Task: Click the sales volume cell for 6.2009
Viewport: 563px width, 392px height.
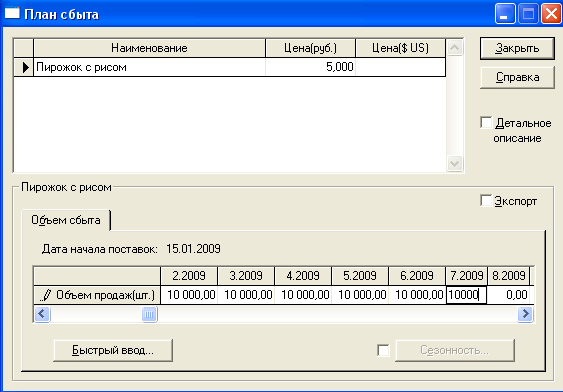Action: [417, 295]
